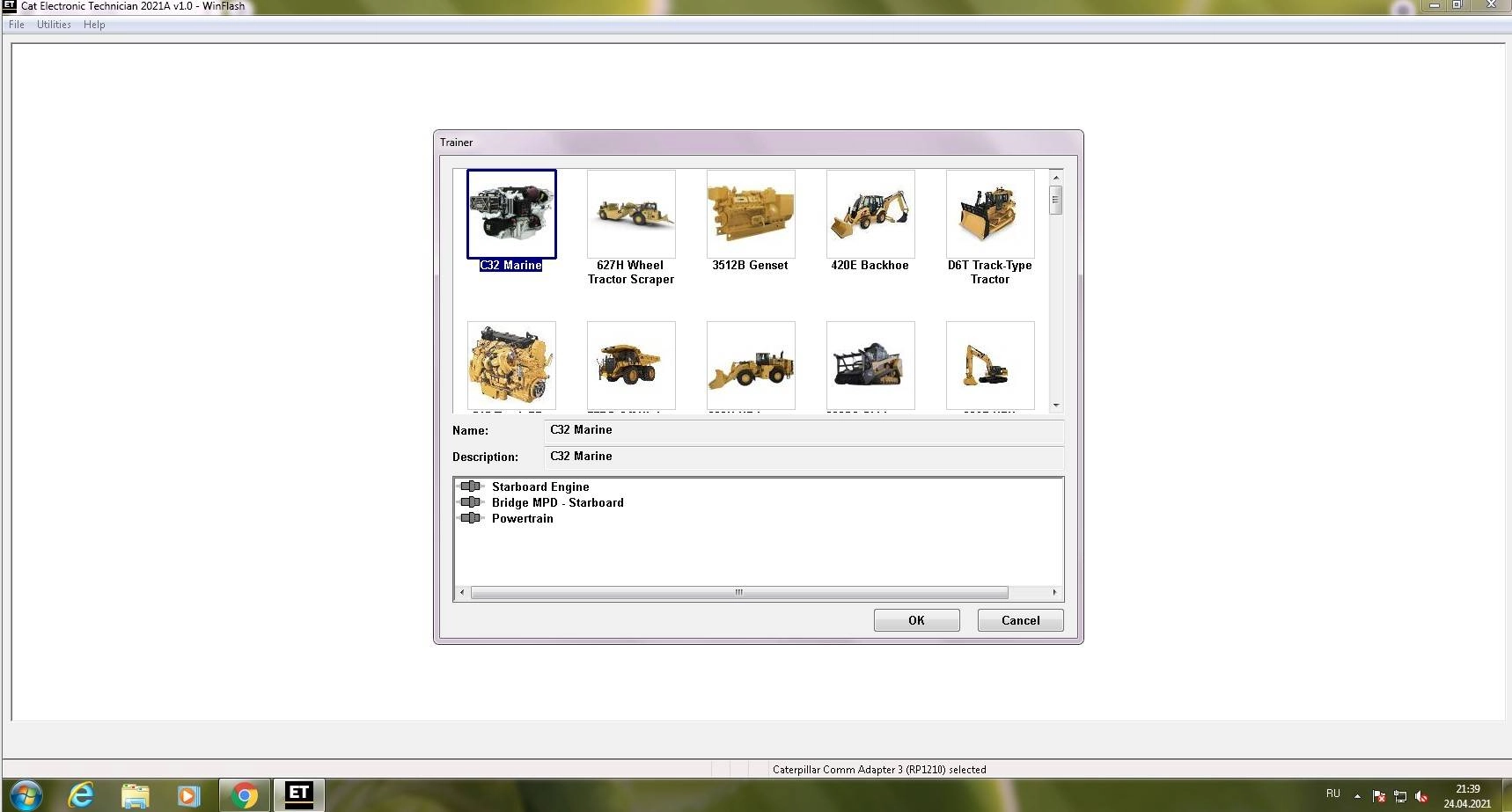Click the thumbnail list scroll-down arrow

pos(1056,406)
